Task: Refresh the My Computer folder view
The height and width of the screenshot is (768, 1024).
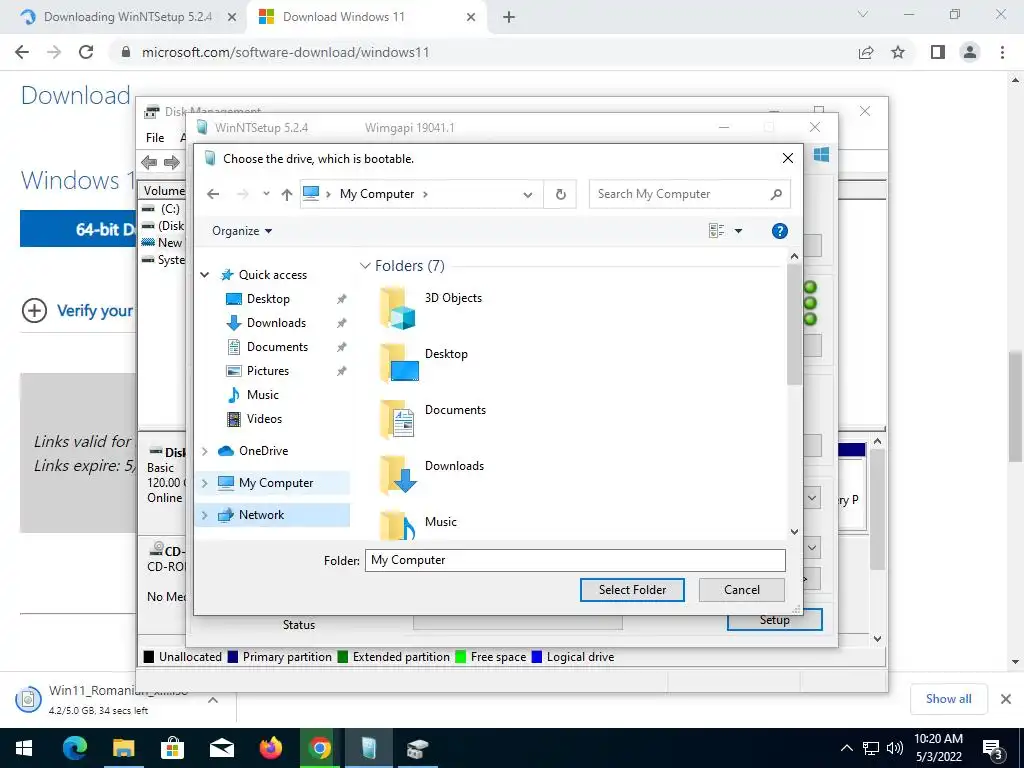Action: coord(560,194)
